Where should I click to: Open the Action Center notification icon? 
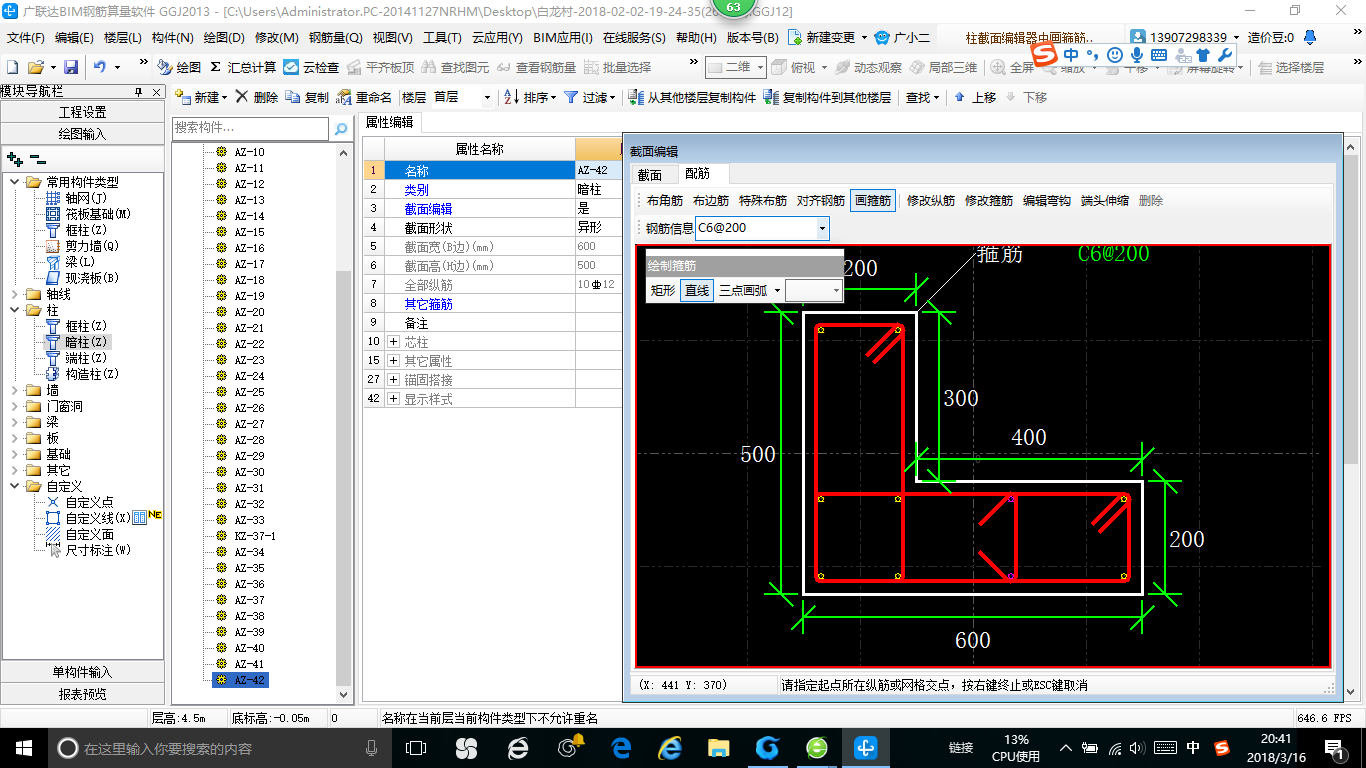pyautogui.click(x=1335, y=747)
